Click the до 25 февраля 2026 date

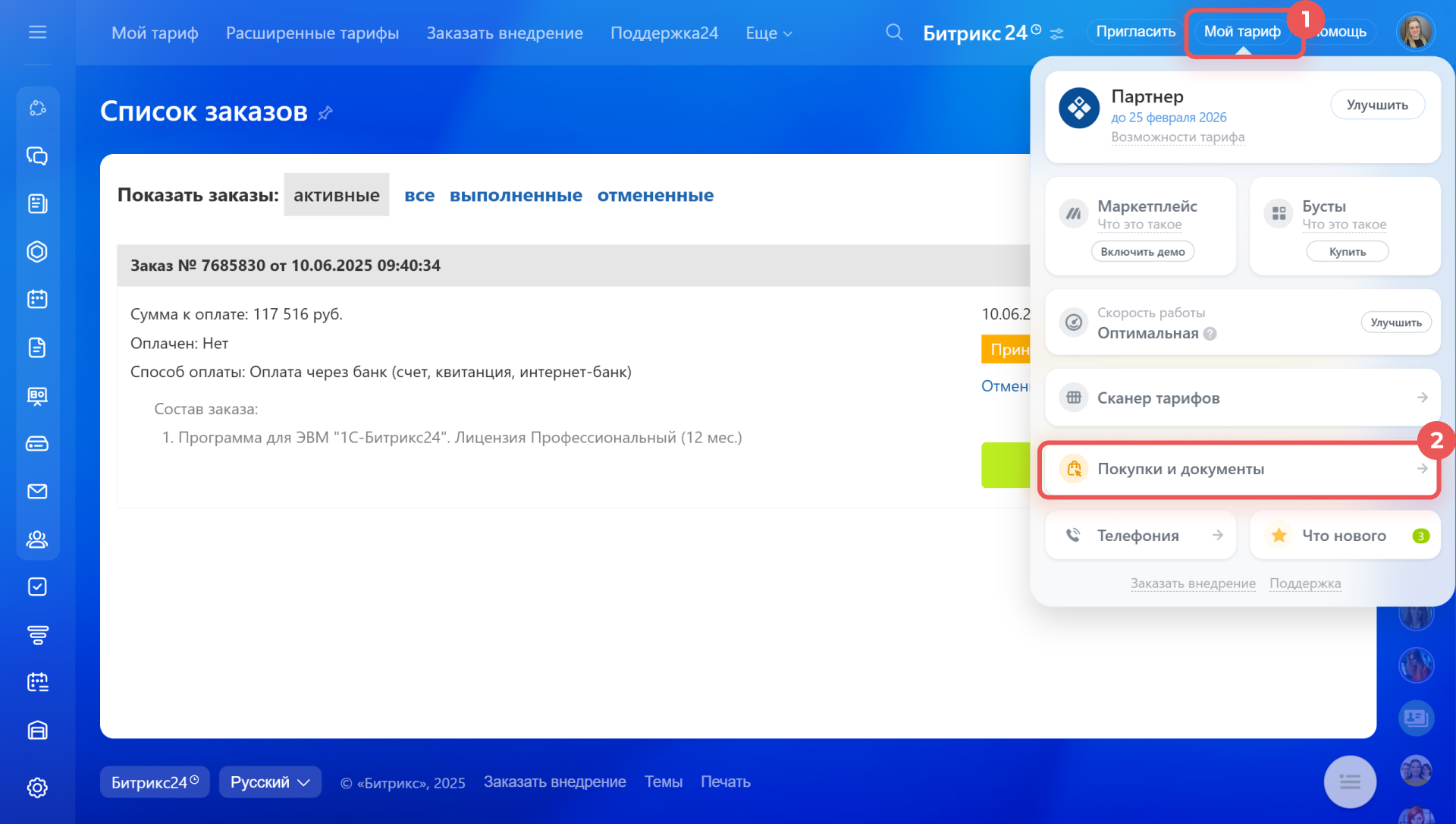pyautogui.click(x=1169, y=118)
